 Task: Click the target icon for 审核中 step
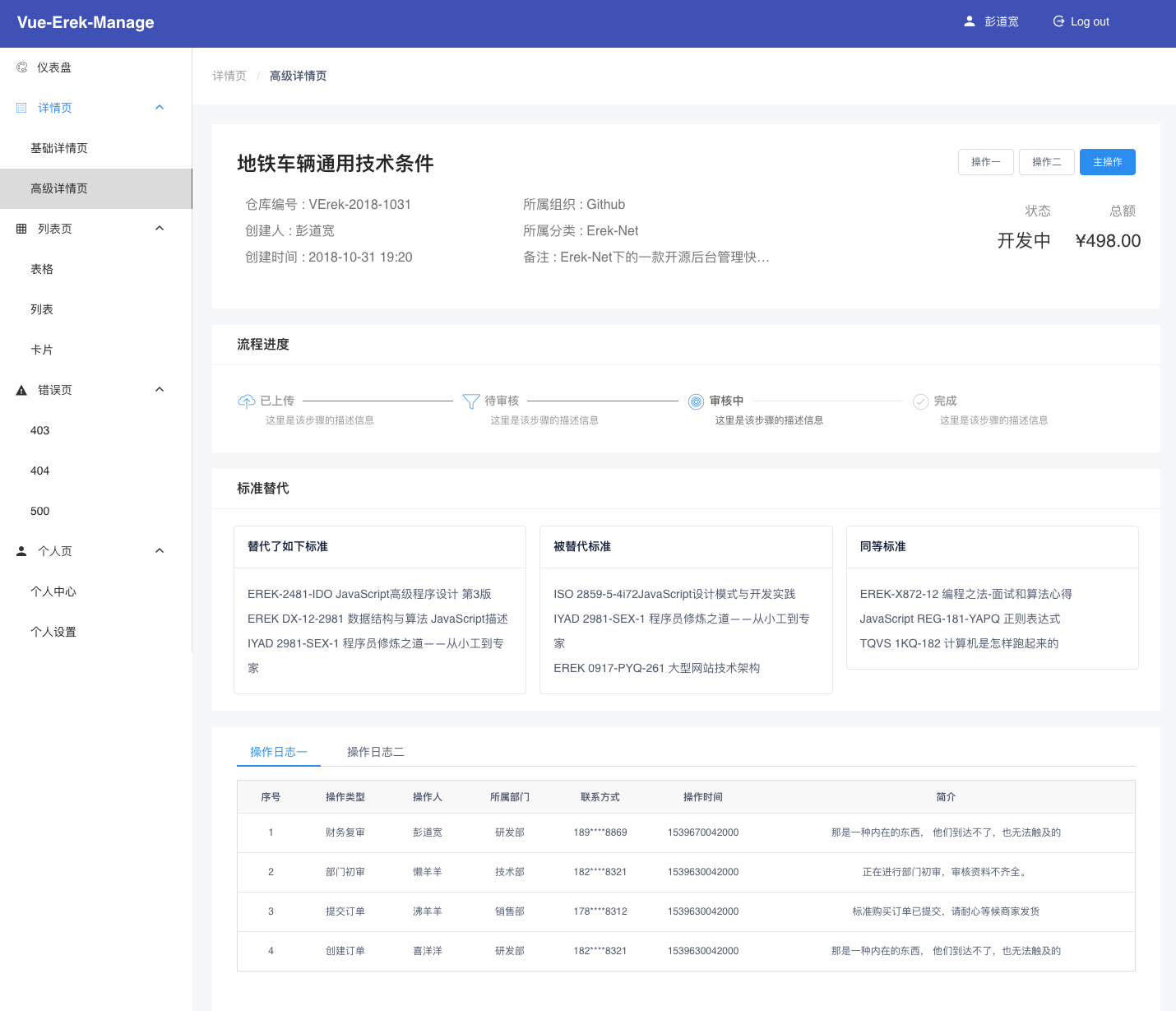[x=696, y=401]
